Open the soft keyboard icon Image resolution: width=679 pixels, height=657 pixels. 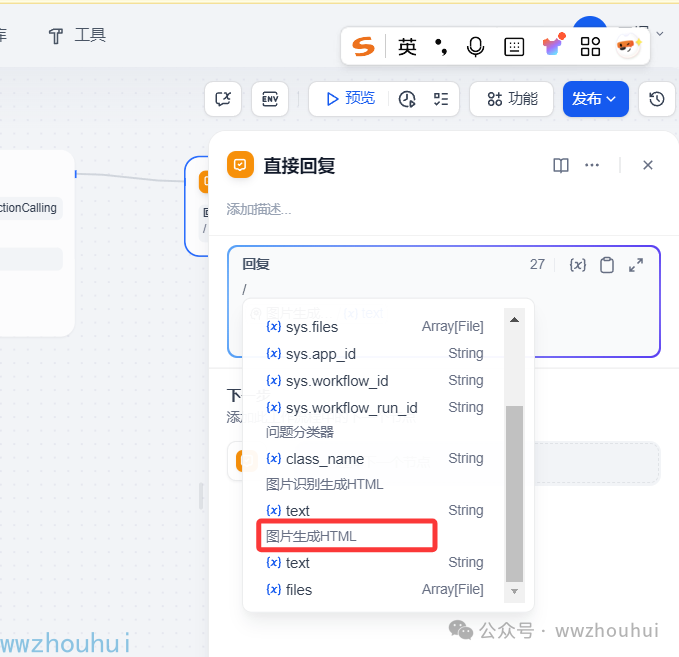click(514, 47)
